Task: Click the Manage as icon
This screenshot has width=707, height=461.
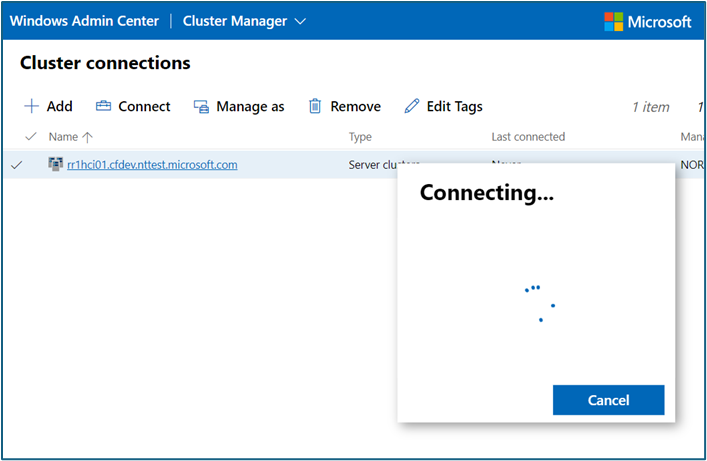Action: click(x=201, y=106)
